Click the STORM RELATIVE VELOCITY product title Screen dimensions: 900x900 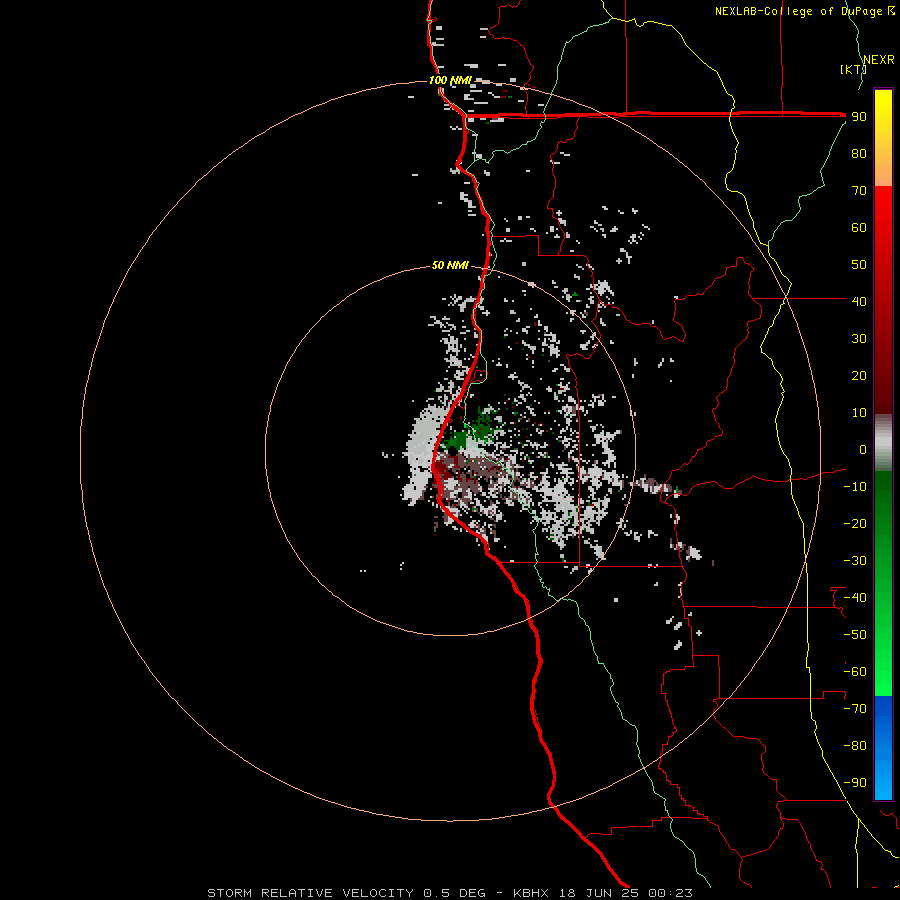[x=310, y=893]
